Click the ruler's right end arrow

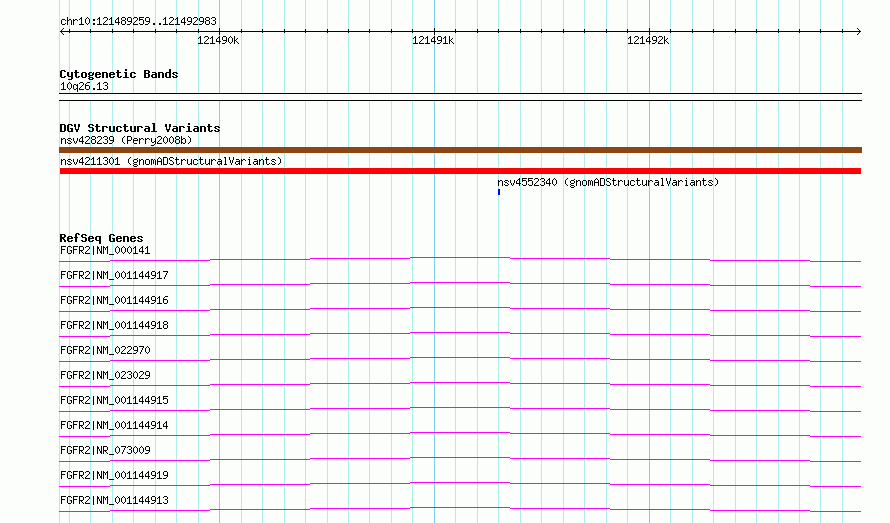click(x=858, y=31)
